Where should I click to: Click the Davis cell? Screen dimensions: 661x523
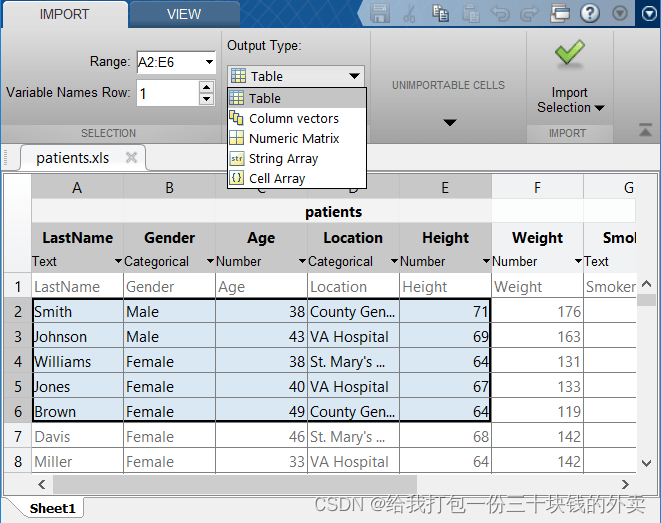(78, 437)
